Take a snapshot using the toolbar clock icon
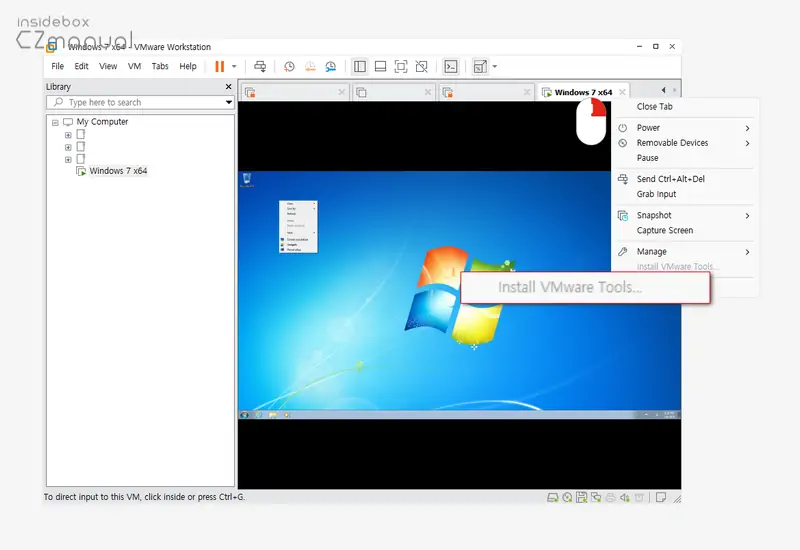 [x=289, y=66]
